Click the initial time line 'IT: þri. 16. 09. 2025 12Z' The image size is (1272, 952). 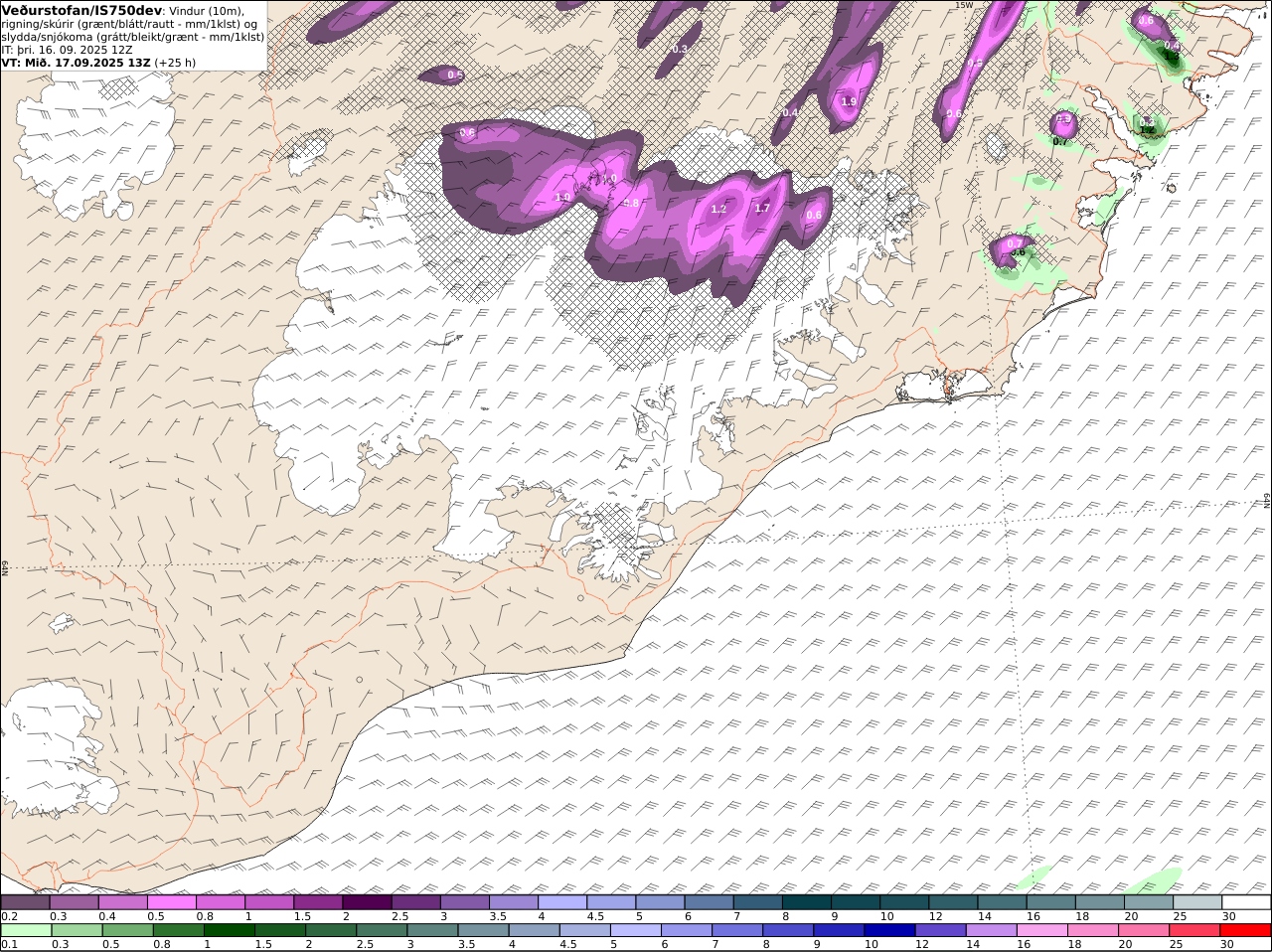pyautogui.click(x=67, y=49)
